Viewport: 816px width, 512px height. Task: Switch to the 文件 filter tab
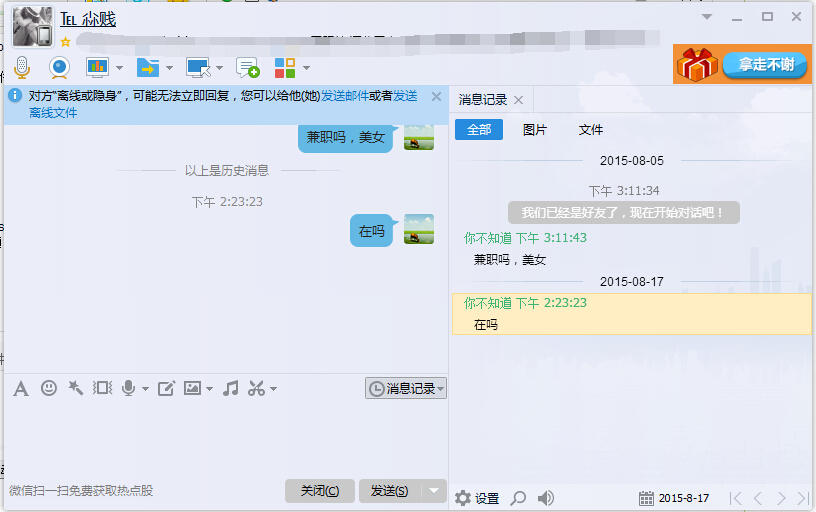(591, 130)
